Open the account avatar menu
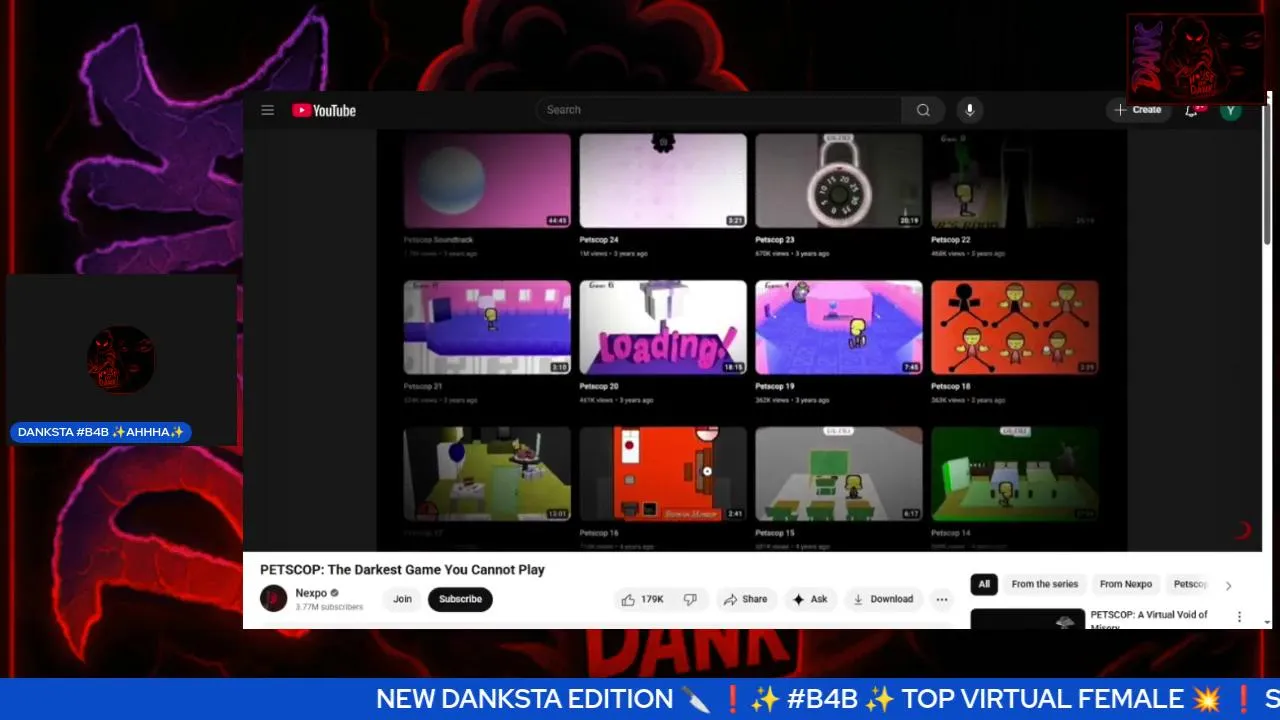1280x720 pixels. tap(1231, 110)
